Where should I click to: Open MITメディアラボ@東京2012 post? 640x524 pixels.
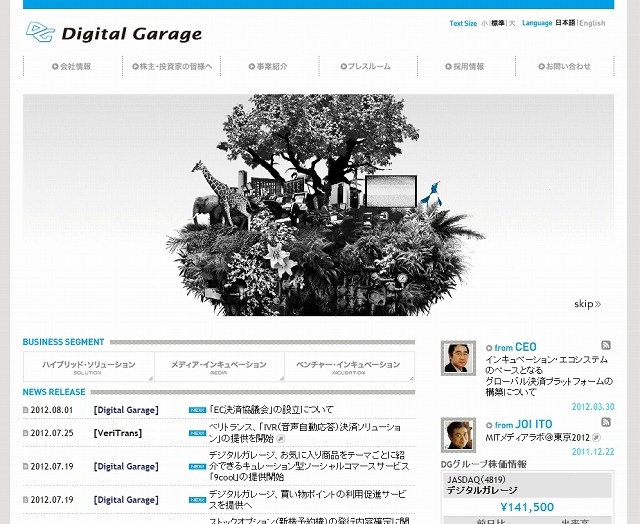click(x=538, y=438)
